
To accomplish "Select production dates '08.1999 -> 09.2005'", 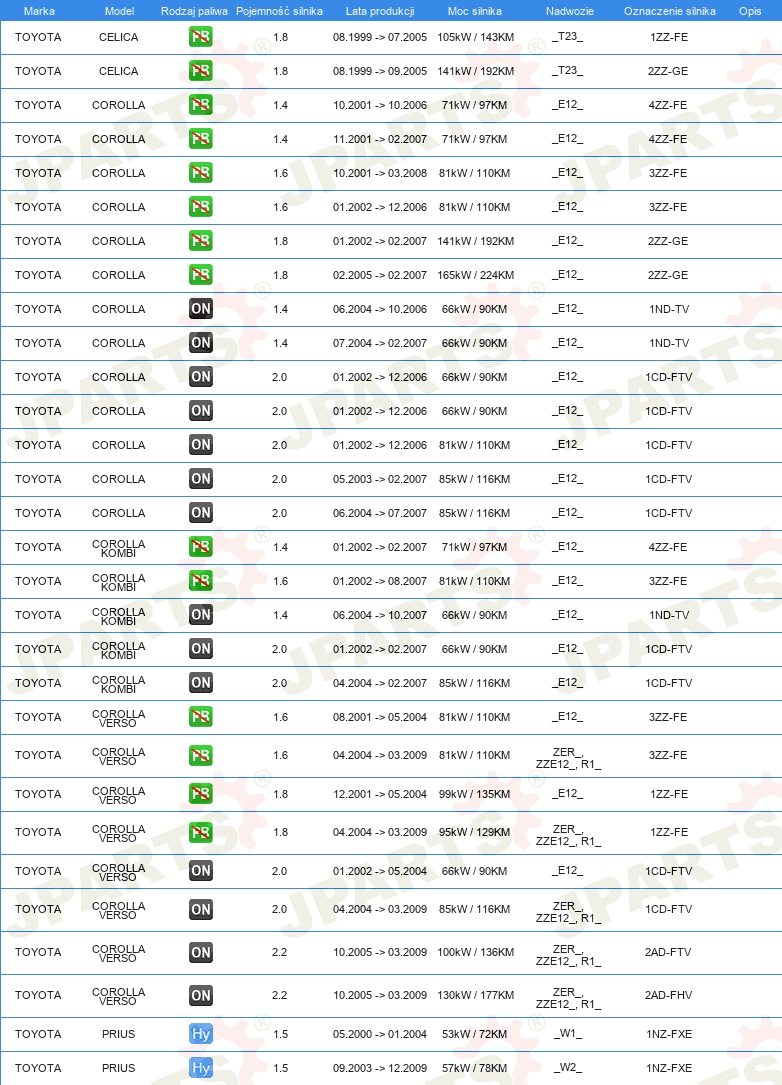I will (380, 71).
